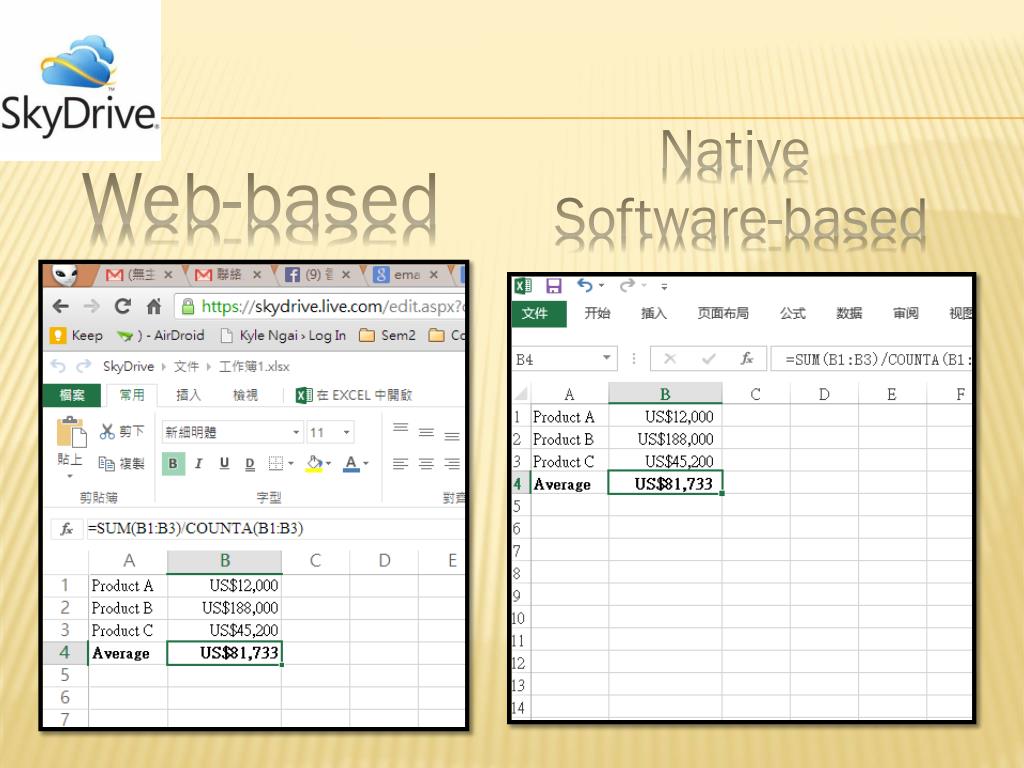Open the B4 Name Box dropdown
The image size is (1024, 768).
point(607,358)
